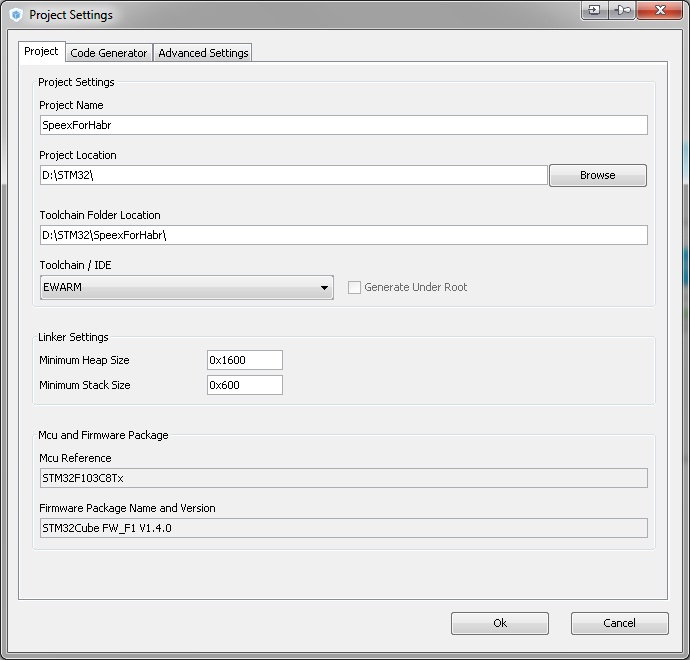This screenshot has width=690, height=660.
Task: Toggle the Generate Under Root checkbox
Action: (x=354, y=287)
